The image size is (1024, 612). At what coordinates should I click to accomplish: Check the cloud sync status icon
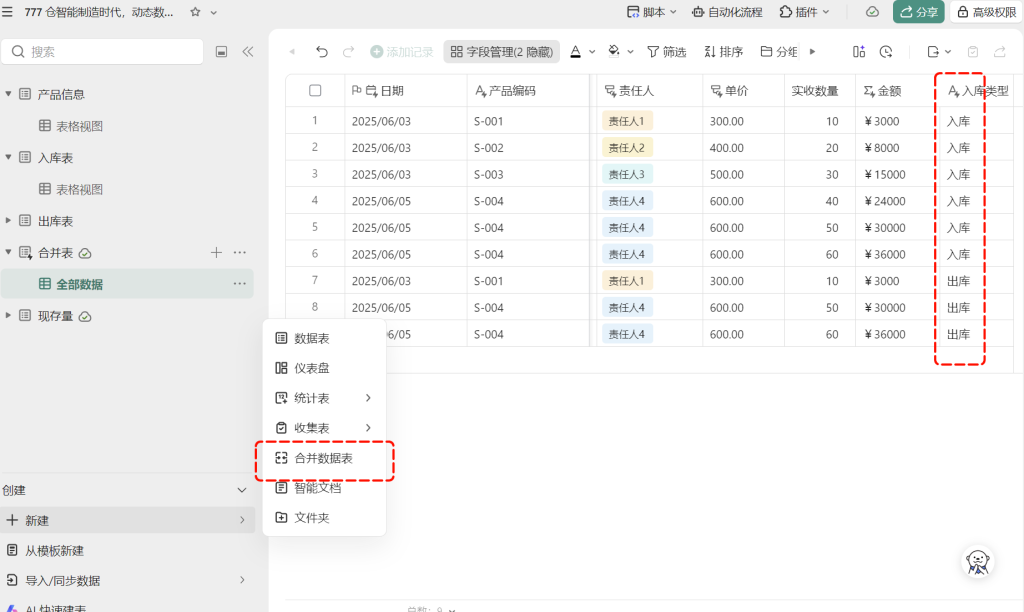(872, 12)
